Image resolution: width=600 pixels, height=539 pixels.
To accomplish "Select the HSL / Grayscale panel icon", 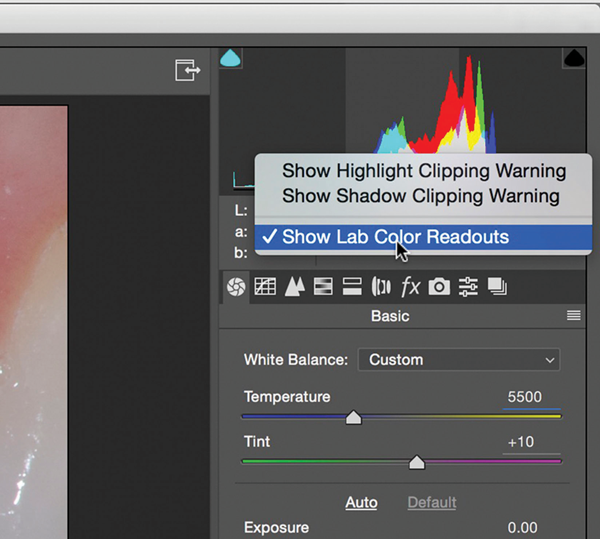I will tap(323, 287).
